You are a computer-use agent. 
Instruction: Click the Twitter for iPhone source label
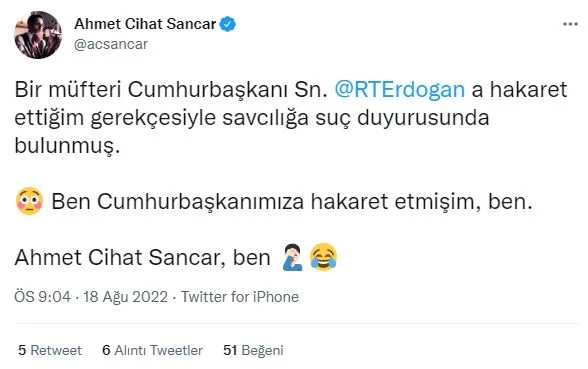[240, 297]
